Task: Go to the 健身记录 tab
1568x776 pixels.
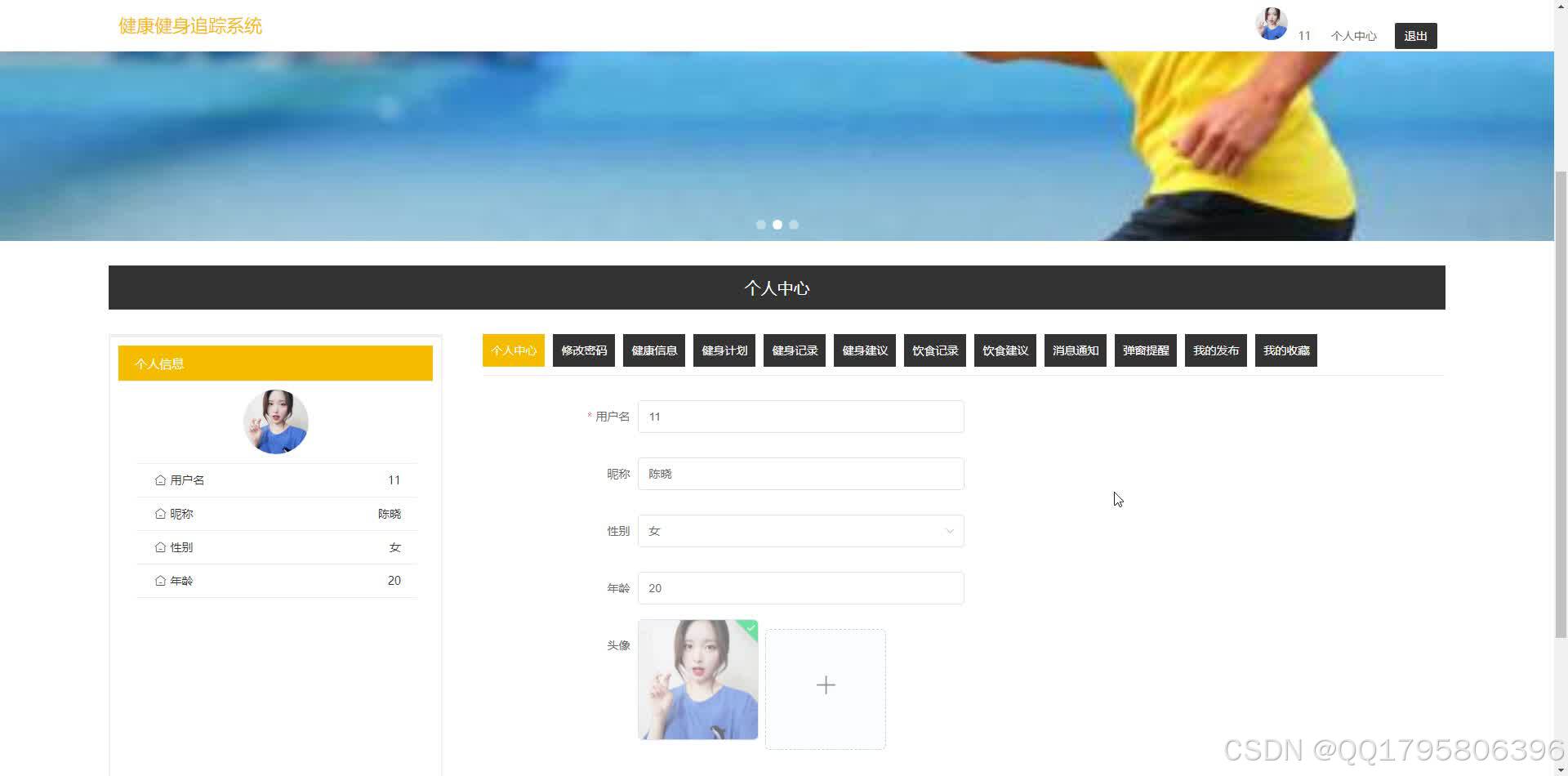Action: point(795,350)
